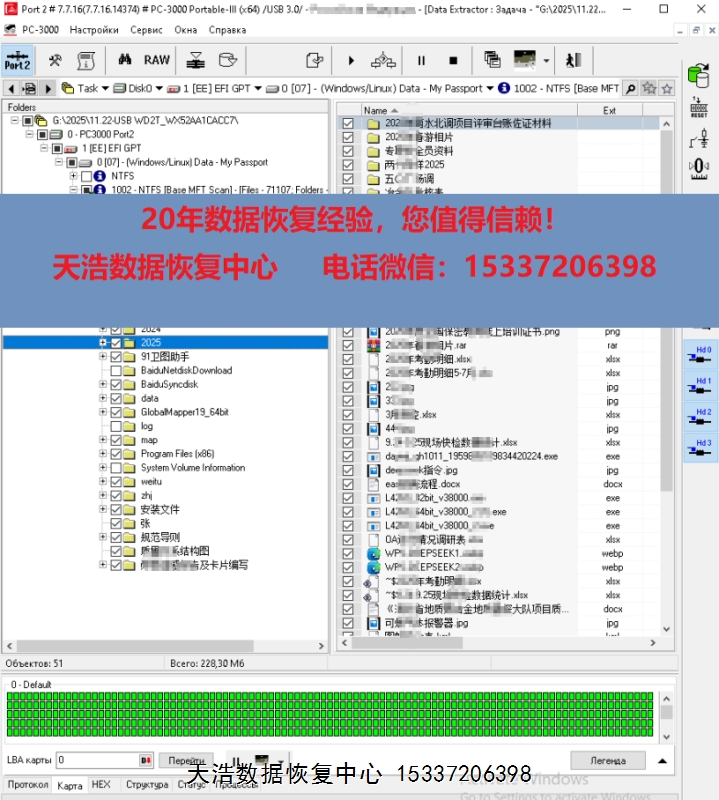Click the exit running-man icon
Image resolution: width=719 pixels, height=800 pixels.
coord(573,60)
